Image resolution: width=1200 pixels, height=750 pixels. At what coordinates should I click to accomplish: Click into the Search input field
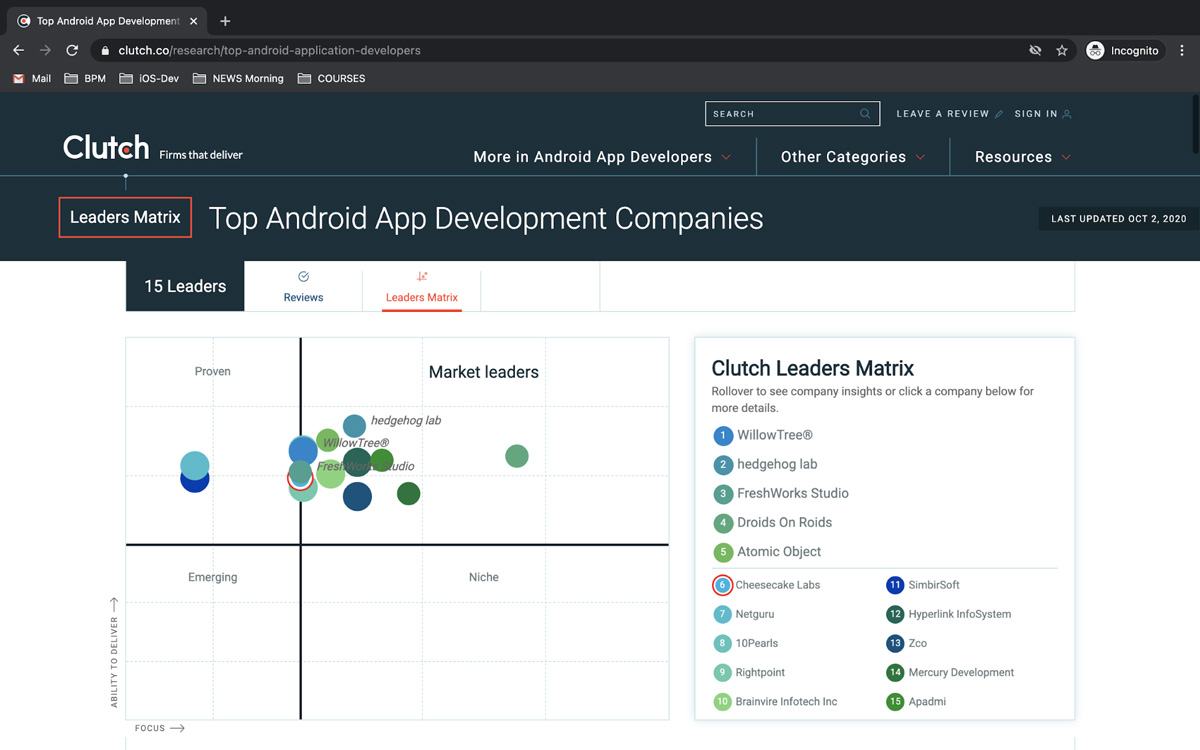tap(780, 114)
